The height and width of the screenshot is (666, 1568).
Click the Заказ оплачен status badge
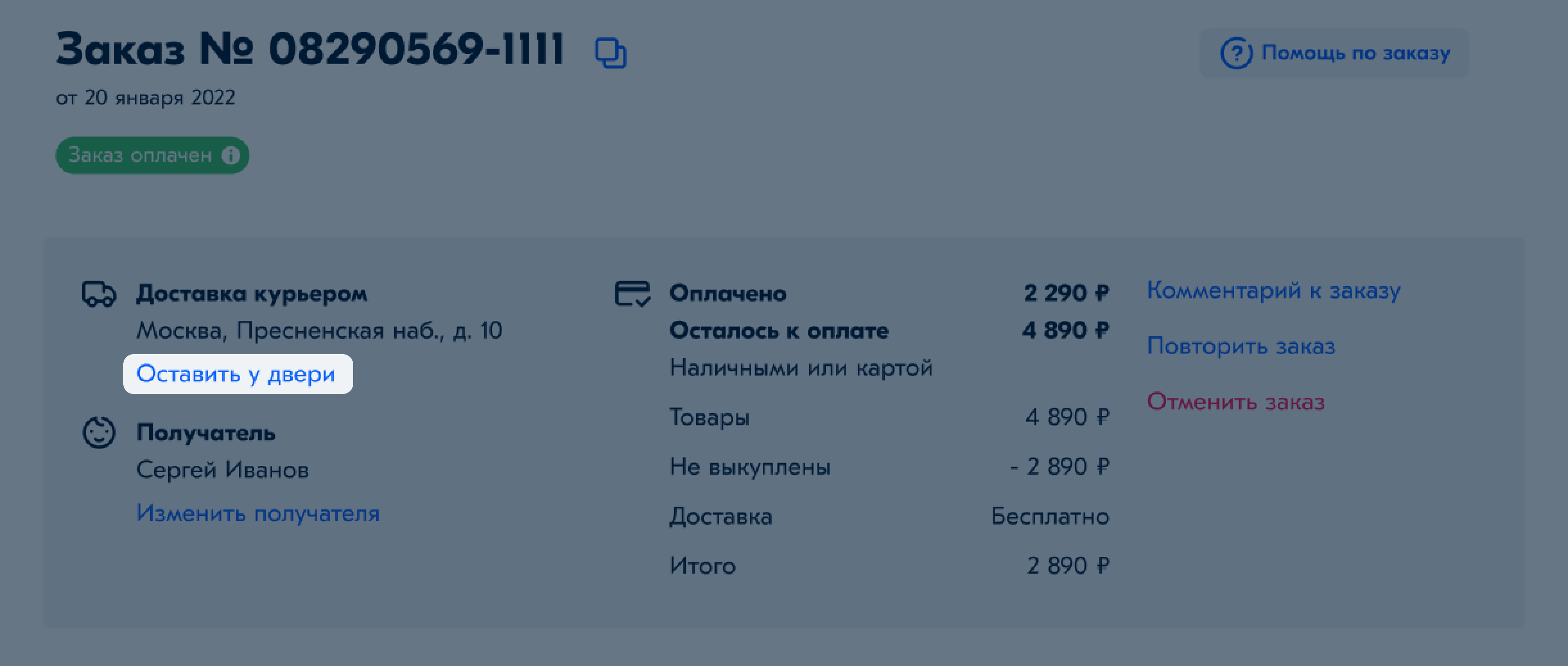point(152,155)
